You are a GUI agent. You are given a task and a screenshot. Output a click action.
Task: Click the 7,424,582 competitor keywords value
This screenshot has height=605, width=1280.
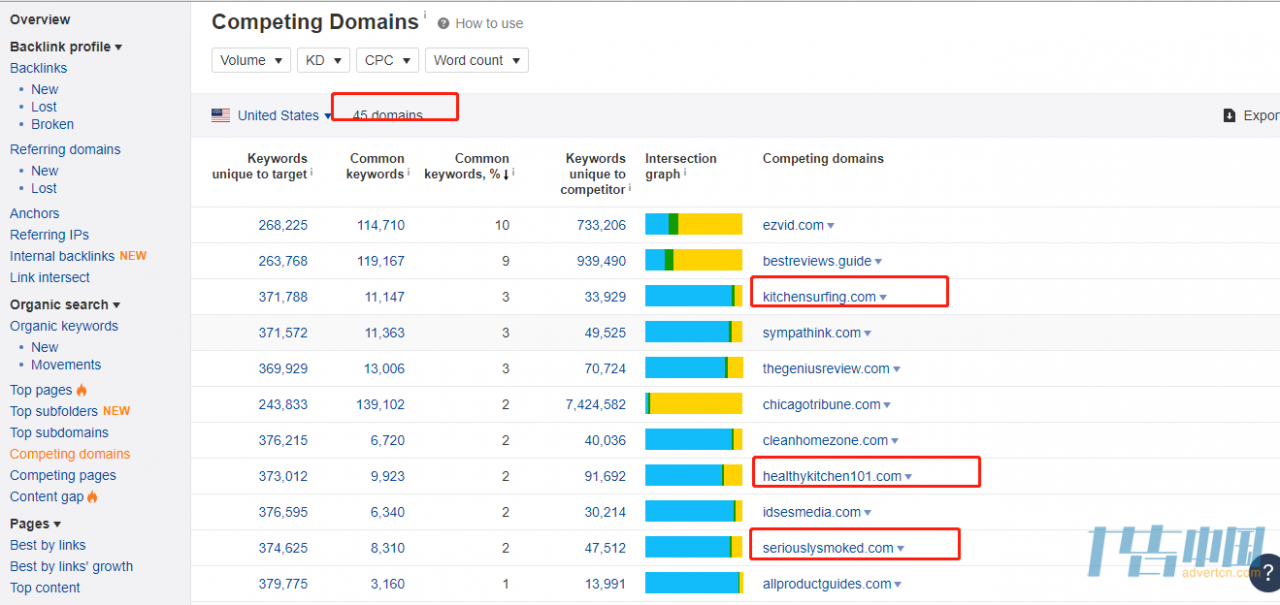point(596,406)
